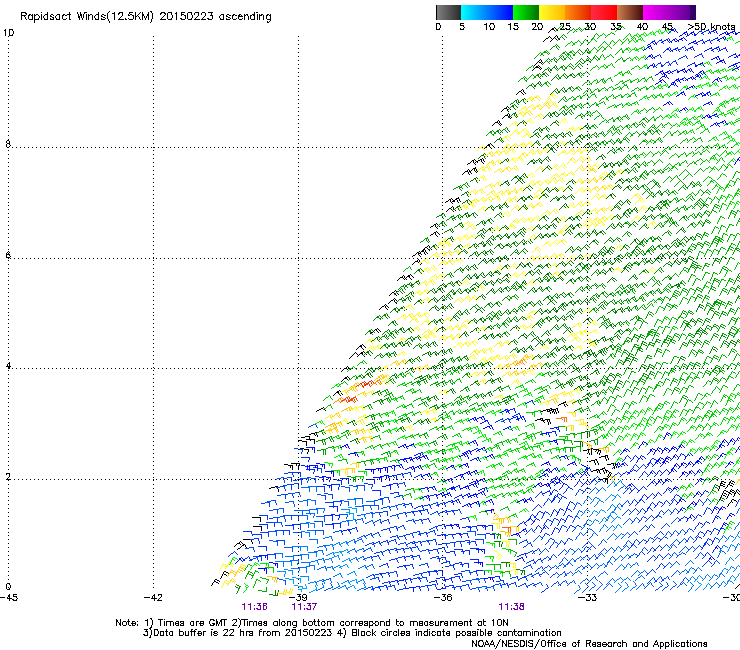
Task: Click the purple time stamp 11:36
Action: [x=254, y=607]
